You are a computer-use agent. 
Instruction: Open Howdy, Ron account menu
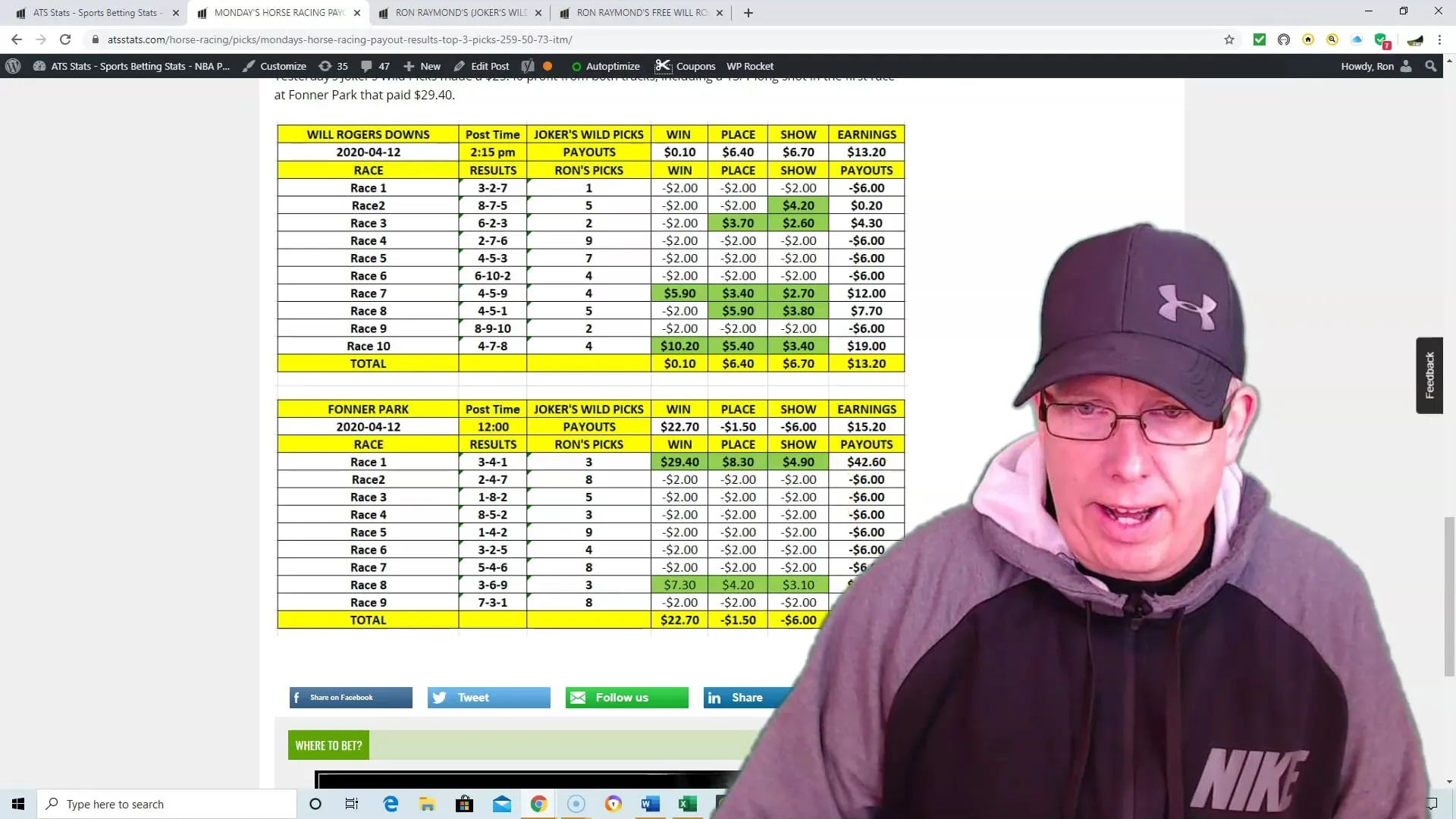tap(1376, 66)
